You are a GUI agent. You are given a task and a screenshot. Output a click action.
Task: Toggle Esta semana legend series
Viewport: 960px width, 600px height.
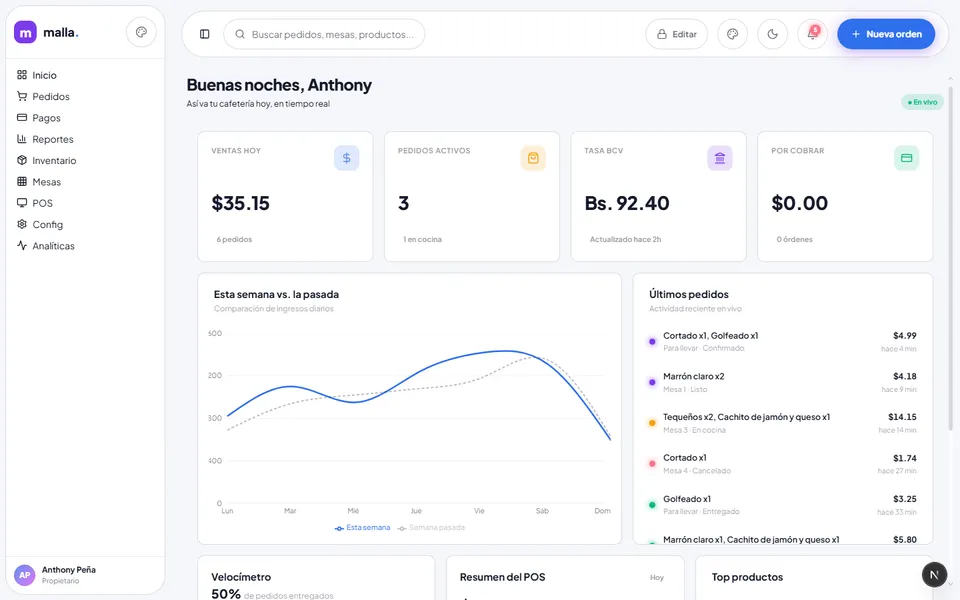[362, 528]
